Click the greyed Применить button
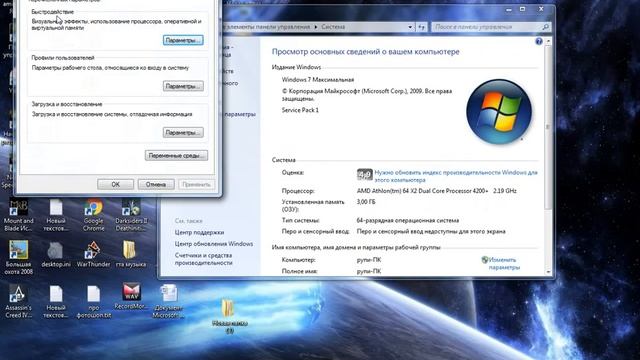The image size is (640, 360). click(x=196, y=184)
